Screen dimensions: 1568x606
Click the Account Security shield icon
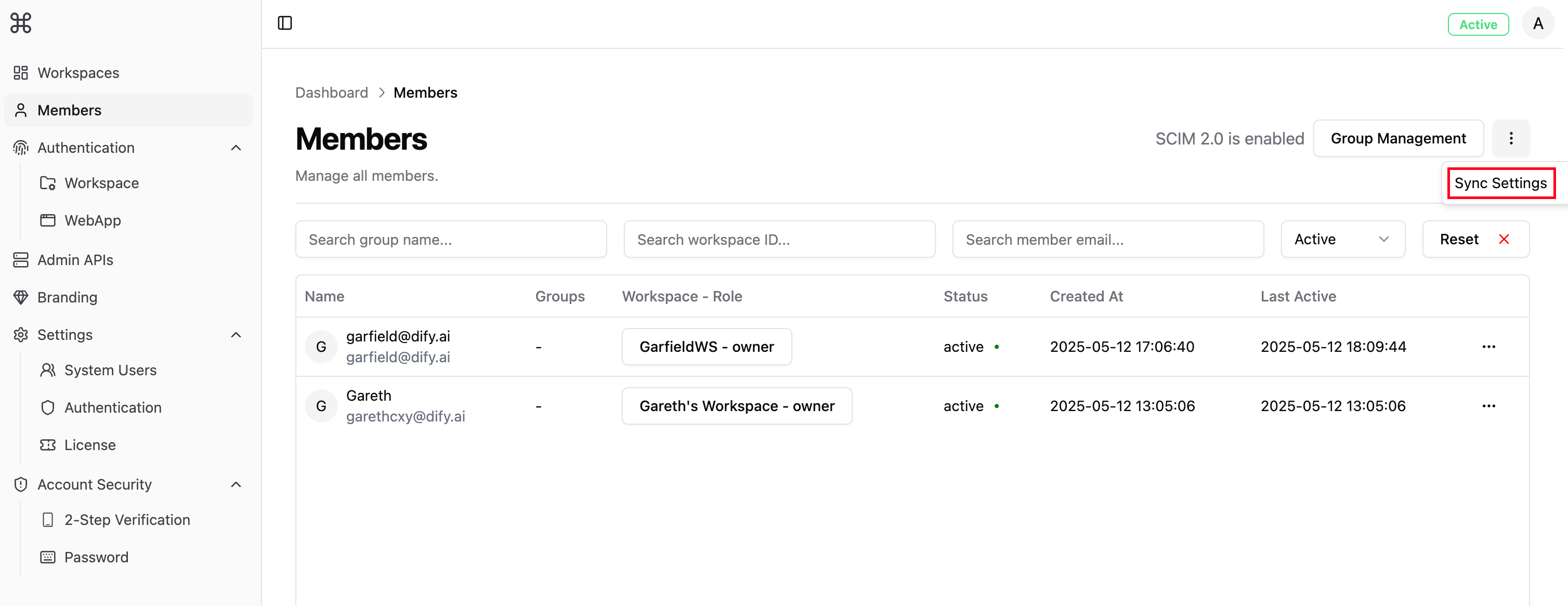[21, 484]
